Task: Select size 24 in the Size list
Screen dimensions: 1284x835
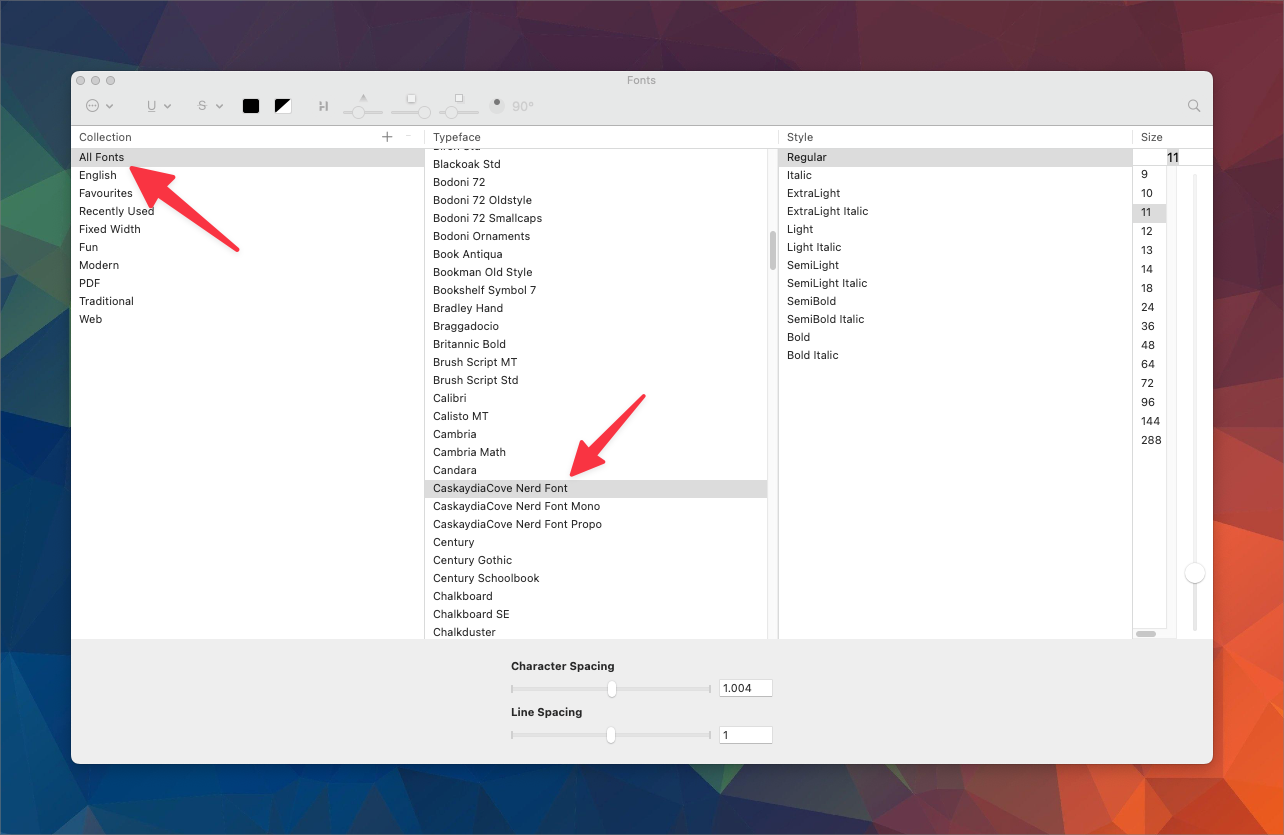Action: coord(1147,307)
